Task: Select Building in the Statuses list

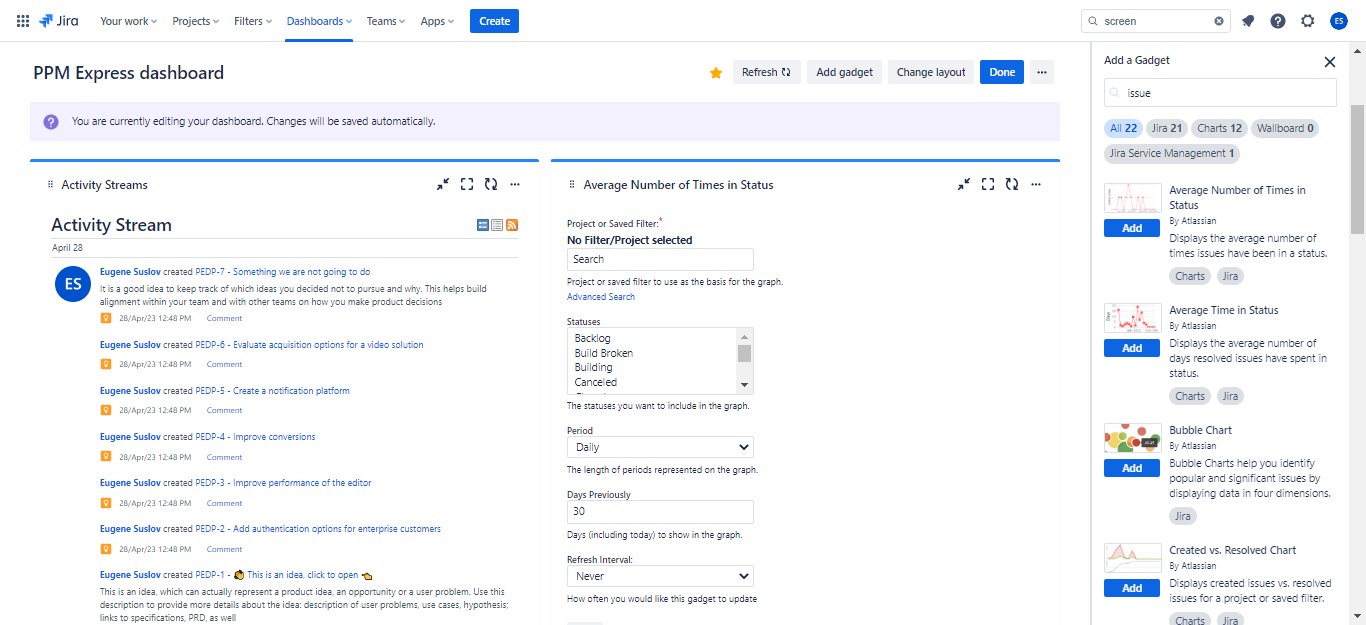Action: (x=593, y=367)
